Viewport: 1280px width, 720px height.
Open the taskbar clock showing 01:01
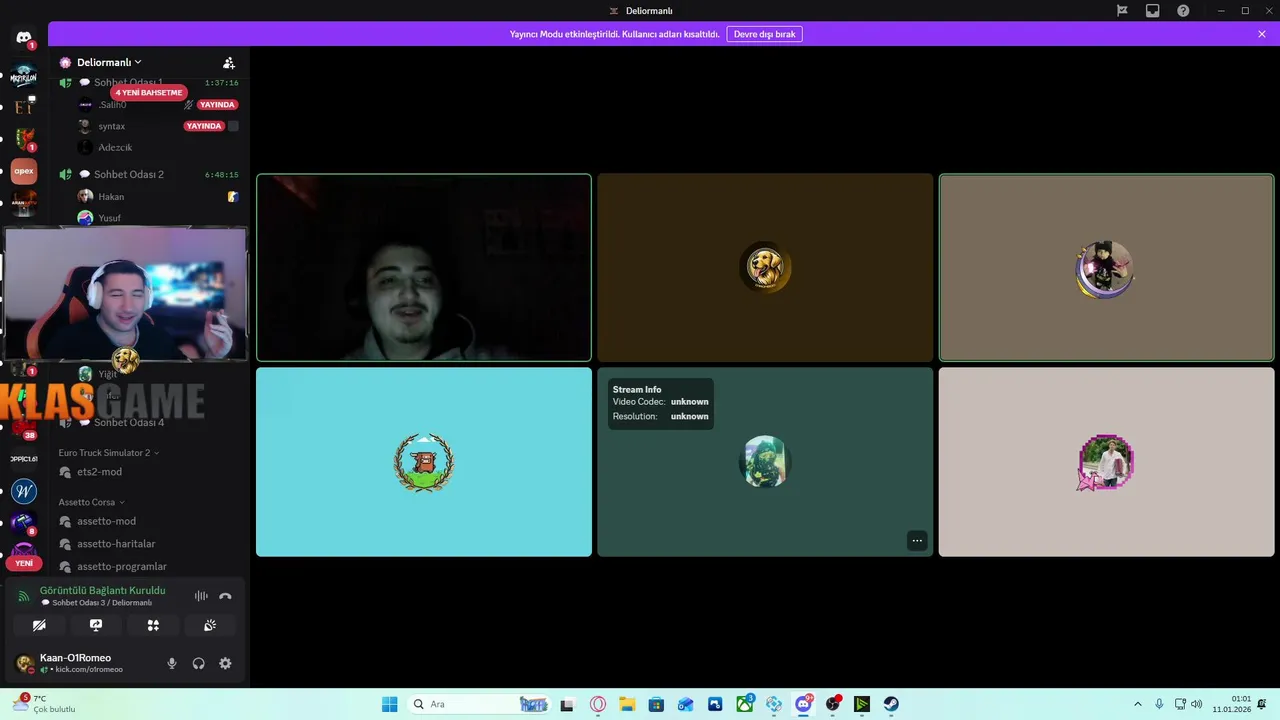(x=1232, y=704)
